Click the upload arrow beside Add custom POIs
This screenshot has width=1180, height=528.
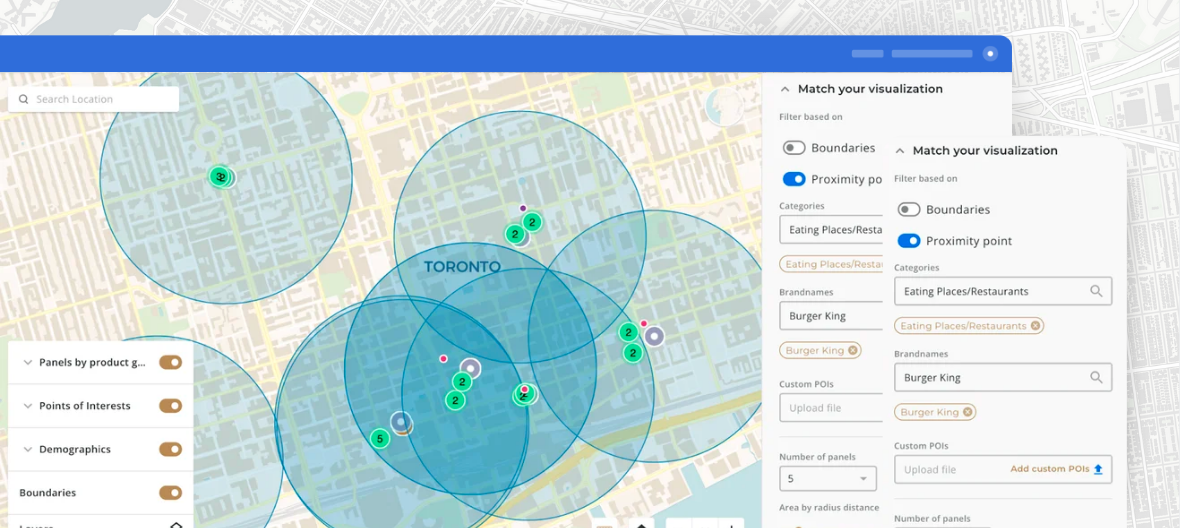[1098, 469]
